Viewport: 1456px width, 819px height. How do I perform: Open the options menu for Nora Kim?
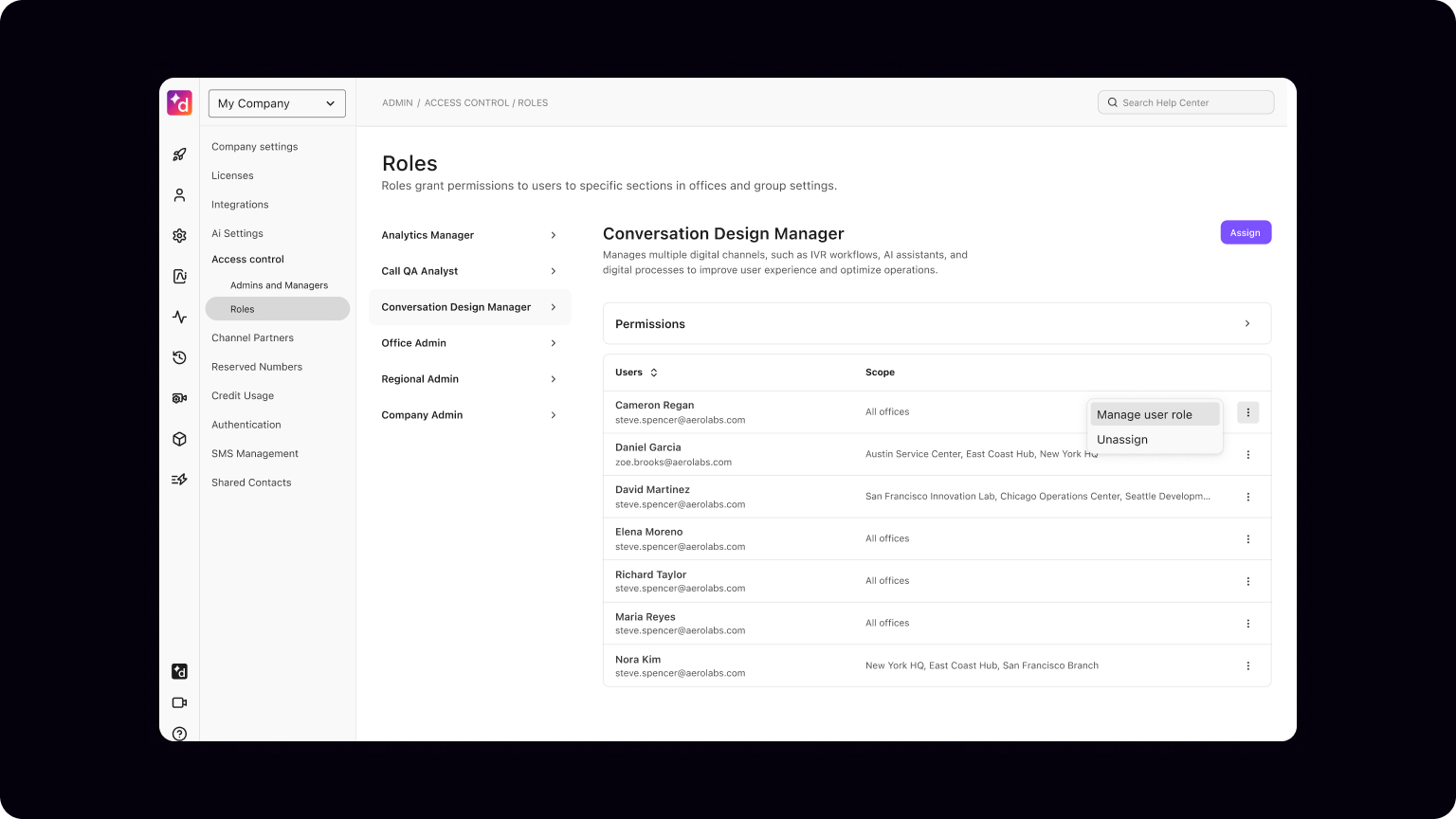point(1248,665)
